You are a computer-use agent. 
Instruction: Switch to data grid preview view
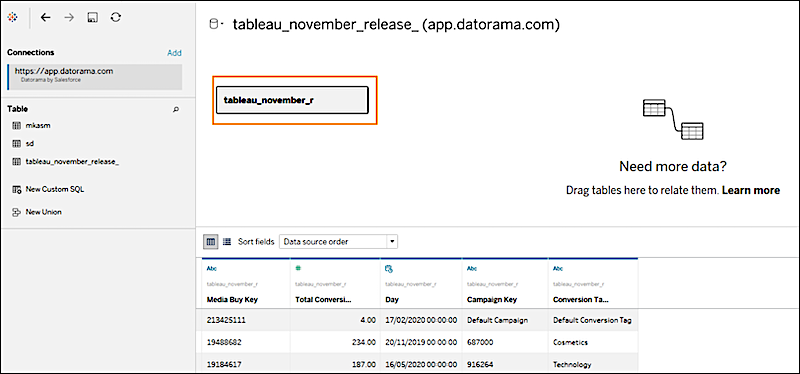[211, 242]
